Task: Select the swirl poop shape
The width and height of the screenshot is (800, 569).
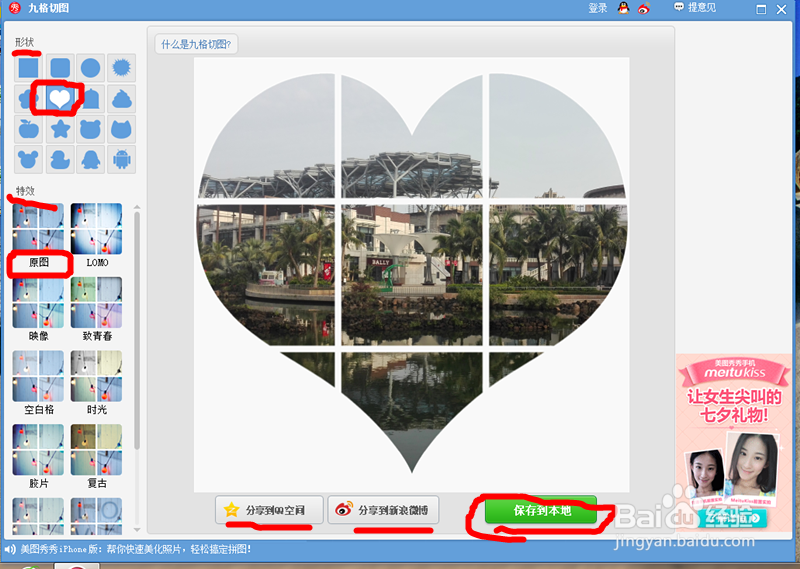Action: coord(121,98)
